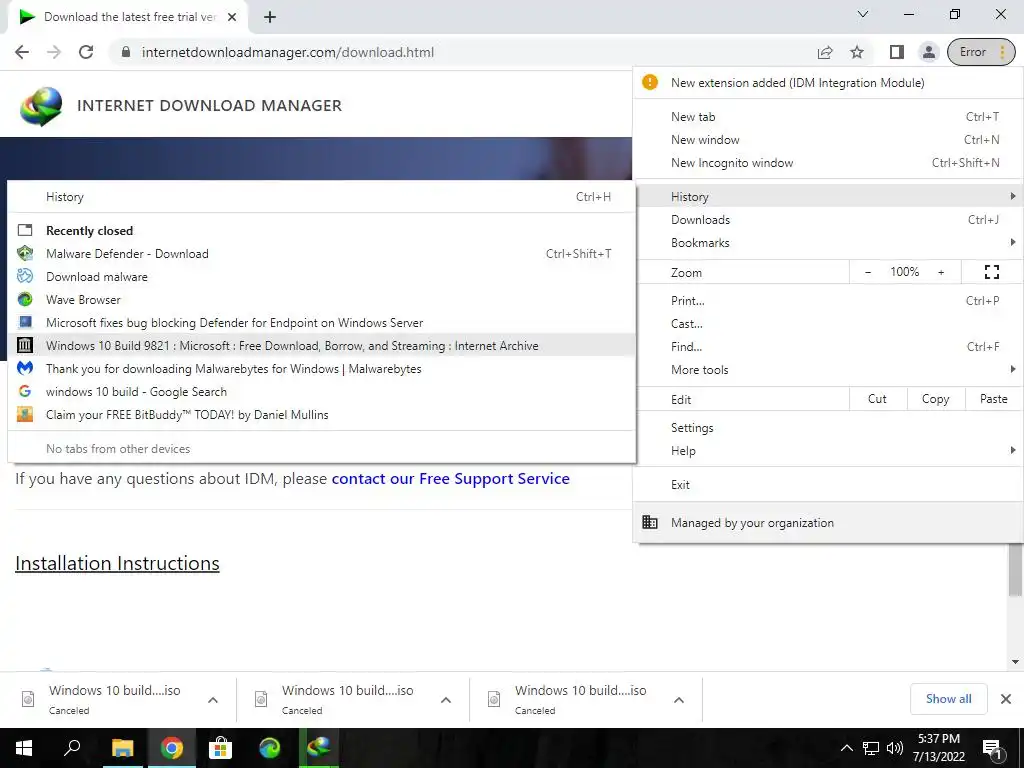Open File Explorer from taskbar

click(122, 748)
